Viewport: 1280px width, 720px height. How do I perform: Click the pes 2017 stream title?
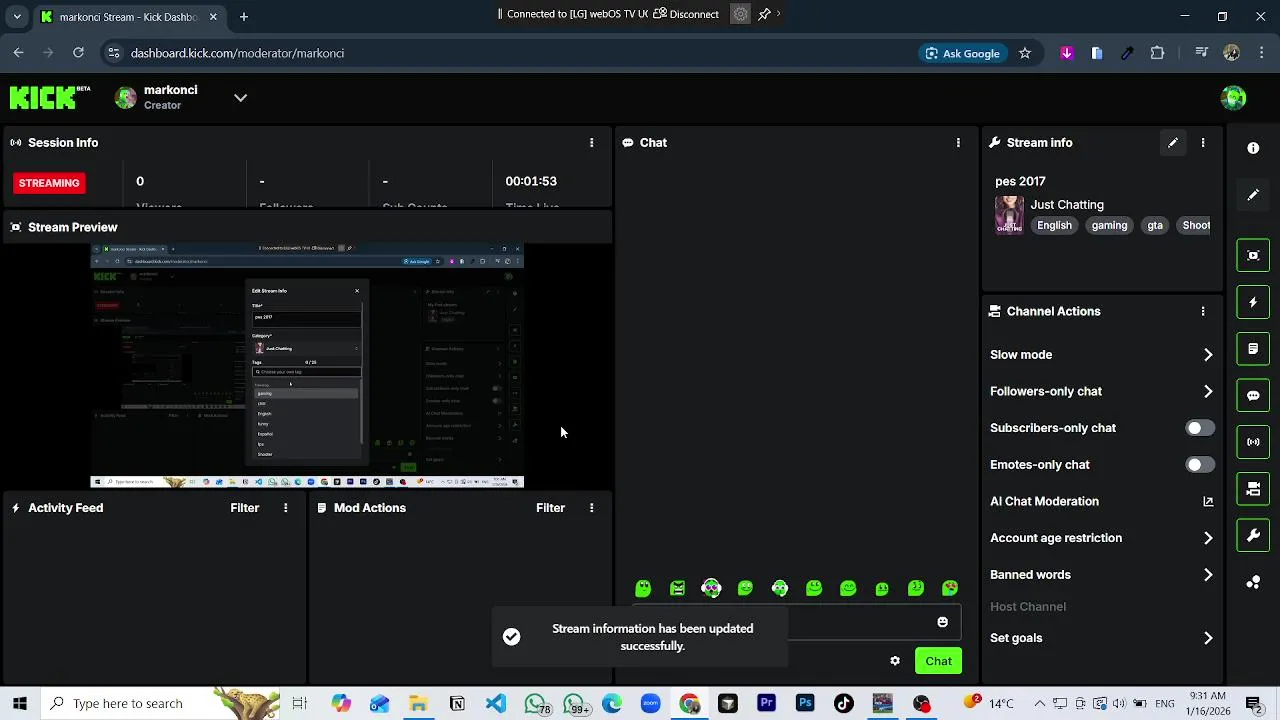(x=1020, y=181)
